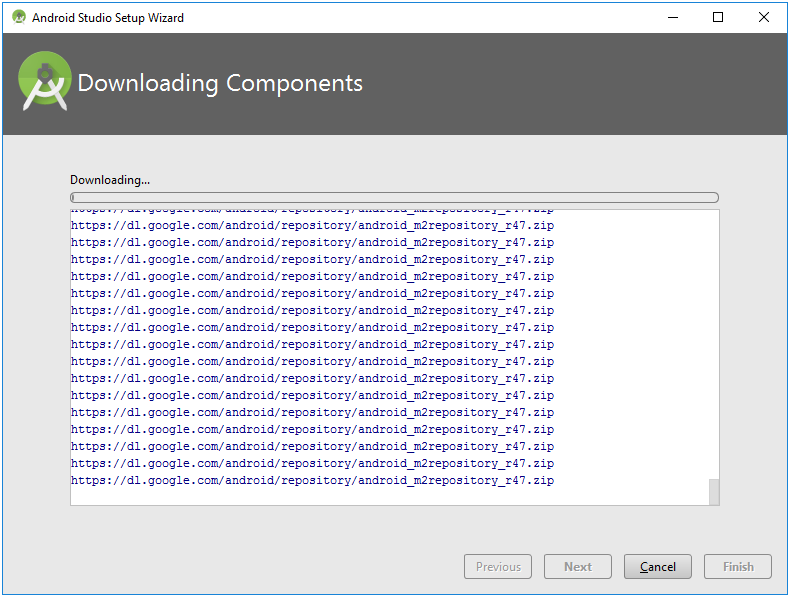This screenshot has width=789, height=597.
Task: Click the Cancel button
Action: coord(657,567)
